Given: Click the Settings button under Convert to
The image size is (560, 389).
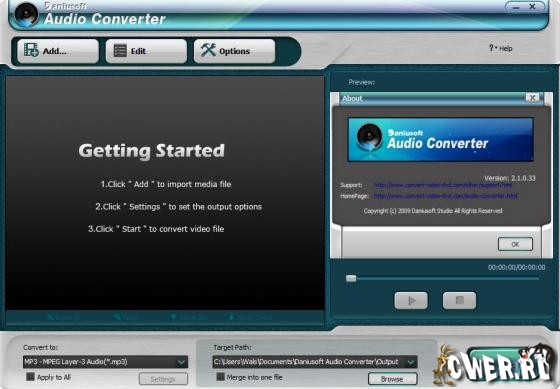Looking at the screenshot, I should click(x=163, y=379).
